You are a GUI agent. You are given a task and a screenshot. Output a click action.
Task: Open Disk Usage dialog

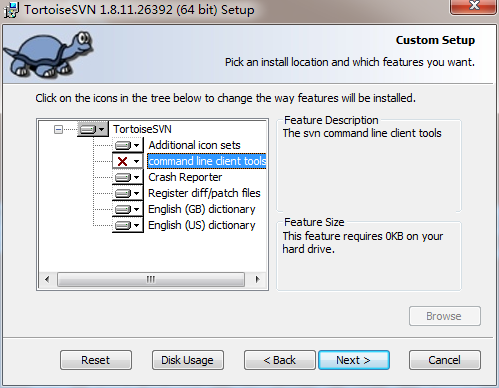[x=188, y=360]
